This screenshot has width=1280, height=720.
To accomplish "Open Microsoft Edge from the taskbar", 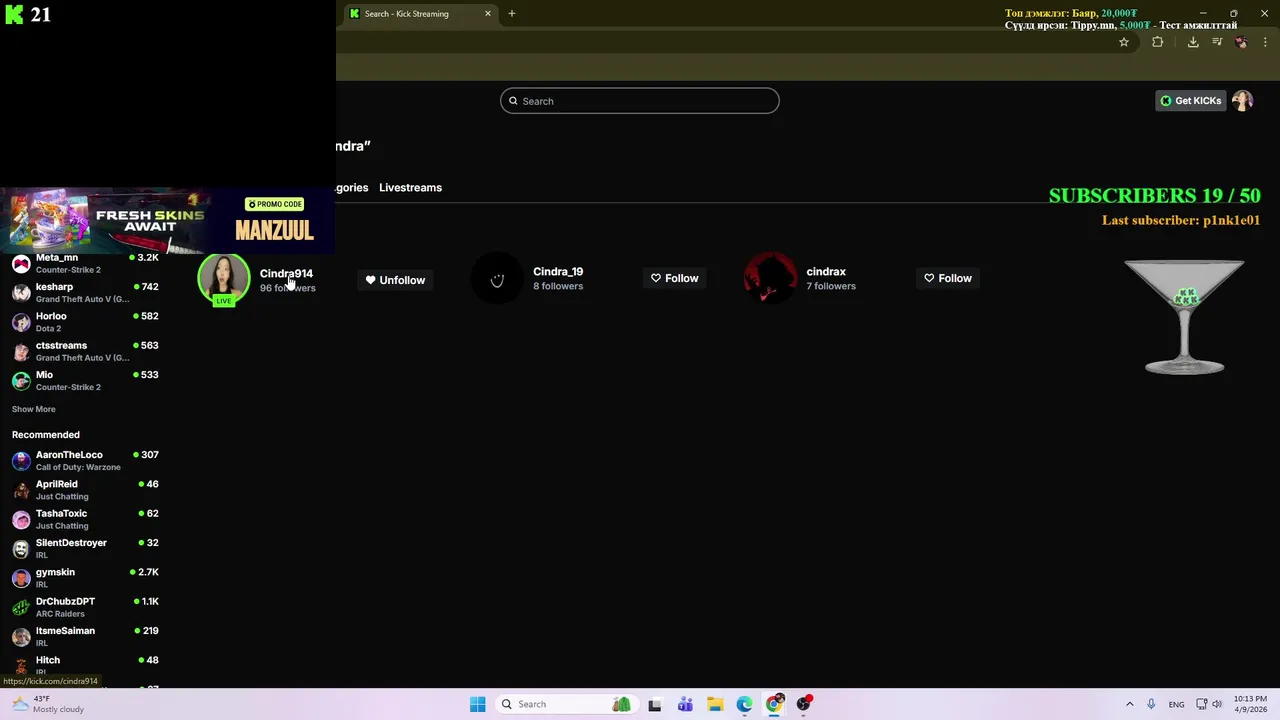I will 745,704.
